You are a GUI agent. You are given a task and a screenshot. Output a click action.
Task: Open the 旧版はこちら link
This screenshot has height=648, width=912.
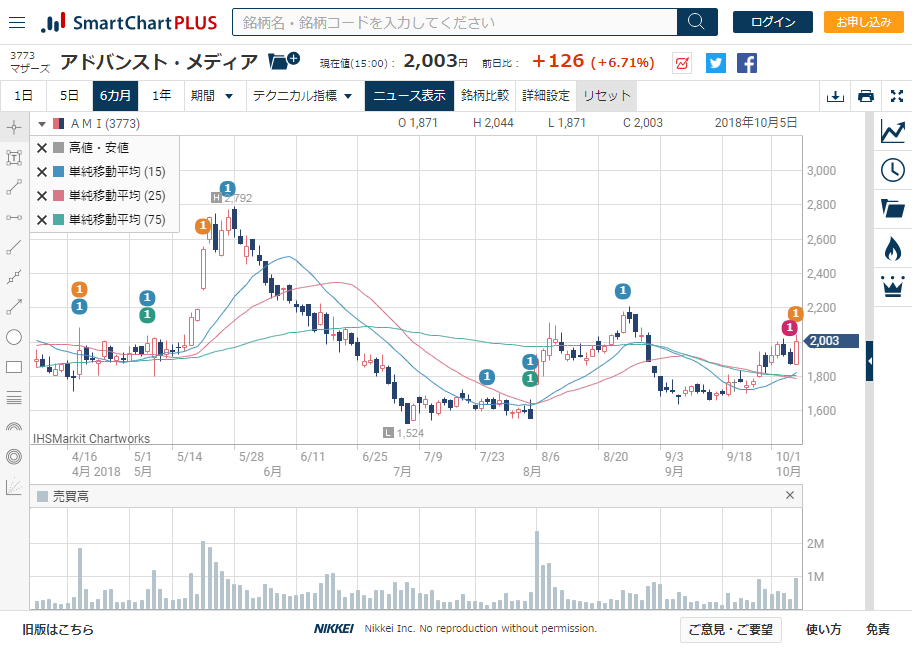[x=58, y=629]
